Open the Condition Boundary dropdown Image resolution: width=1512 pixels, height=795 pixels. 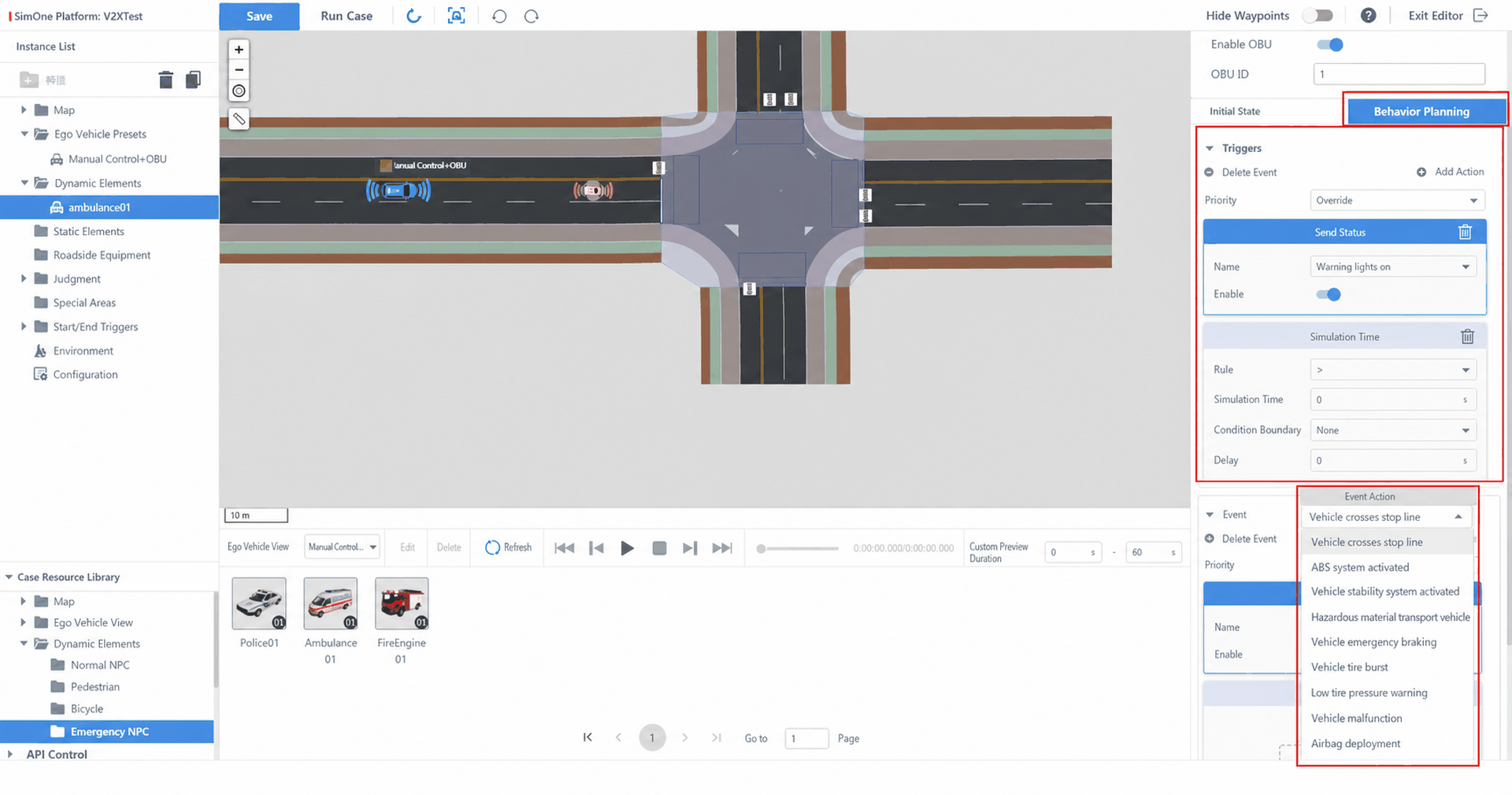[x=1392, y=430]
